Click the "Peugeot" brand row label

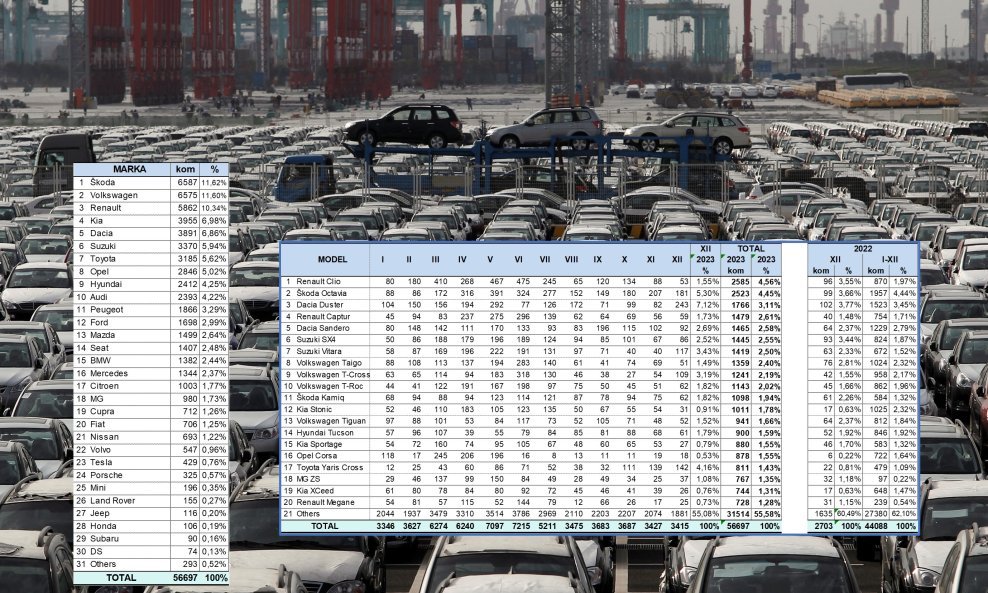(106, 309)
